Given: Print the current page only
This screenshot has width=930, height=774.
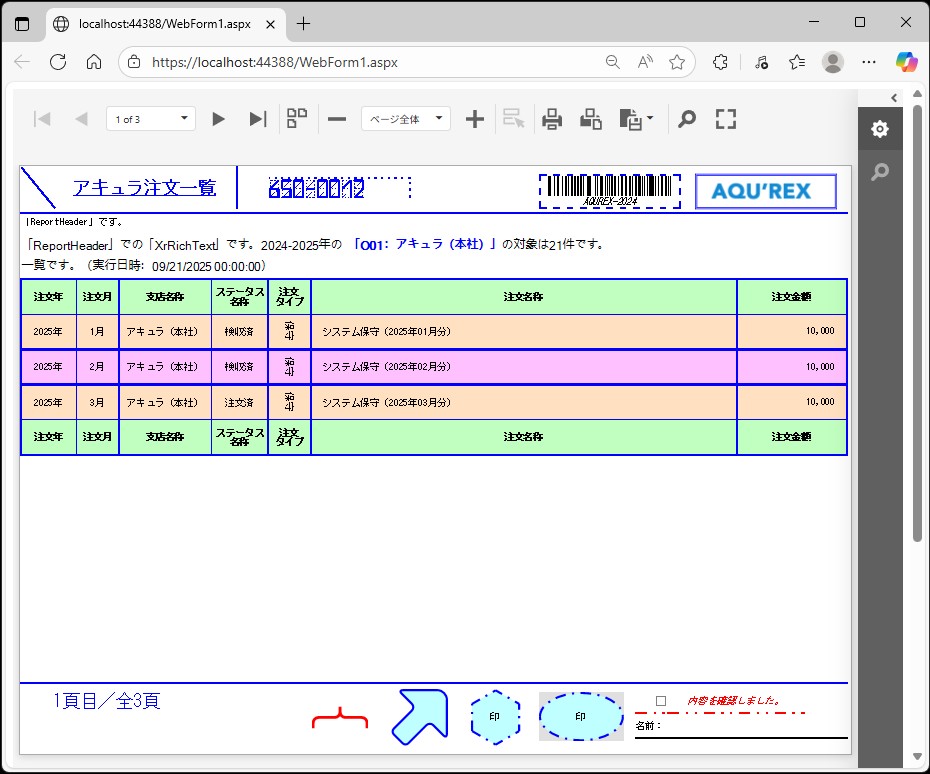Looking at the screenshot, I should (x=591, y=119).
